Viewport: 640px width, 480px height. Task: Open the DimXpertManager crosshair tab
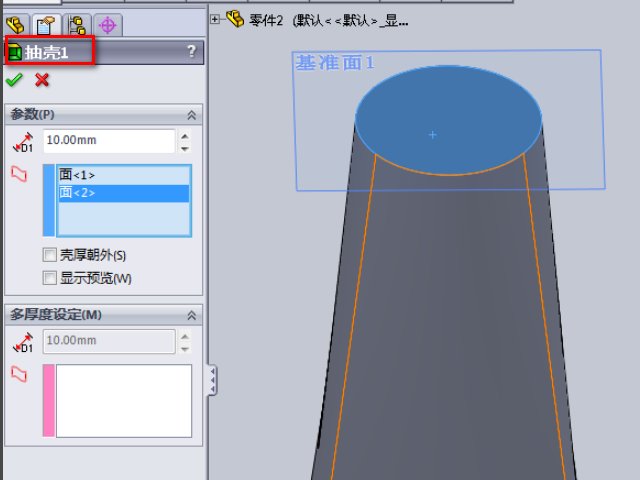tap(107, 25)
